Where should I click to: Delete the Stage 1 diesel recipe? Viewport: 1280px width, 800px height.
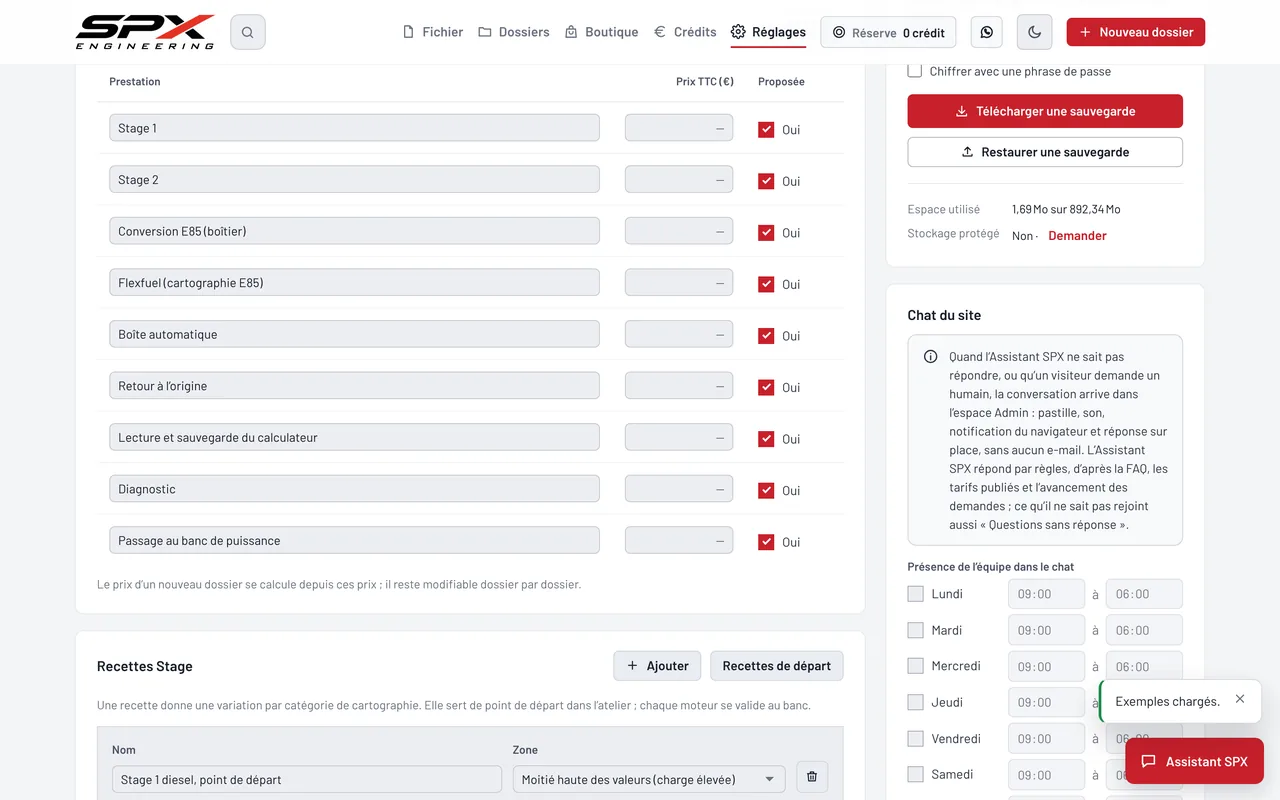tap(812, 777)
